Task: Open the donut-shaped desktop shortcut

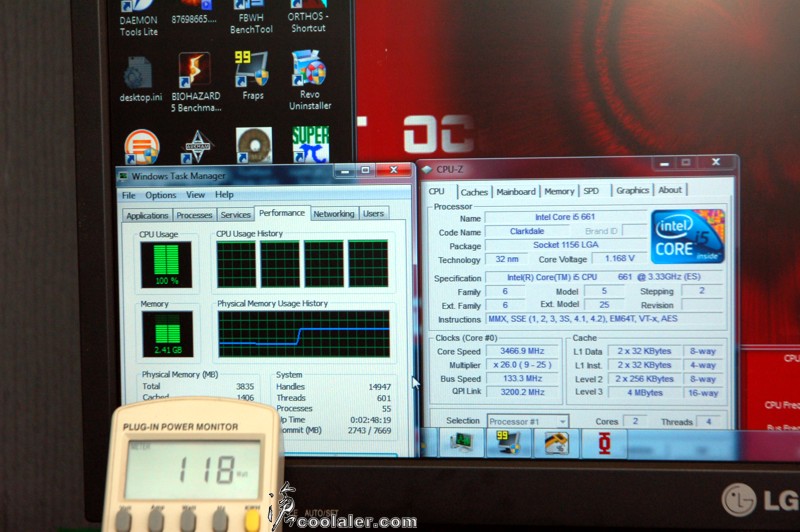Action: tap(254, 145)
